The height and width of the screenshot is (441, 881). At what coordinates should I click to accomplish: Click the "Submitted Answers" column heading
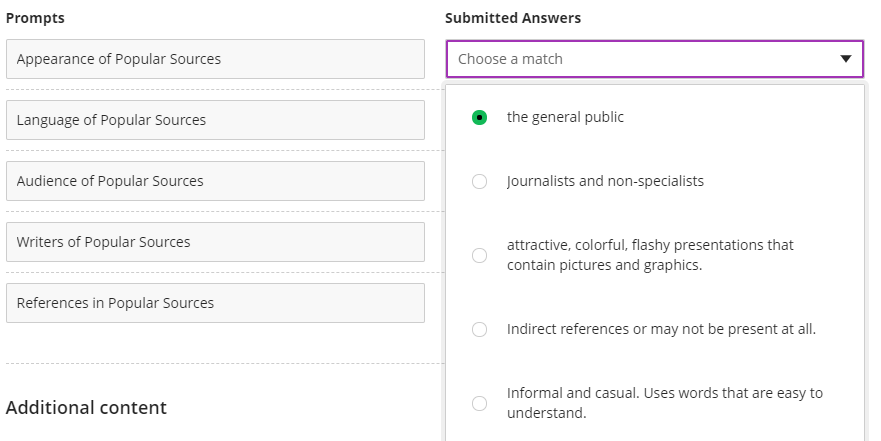coord(512,18)
